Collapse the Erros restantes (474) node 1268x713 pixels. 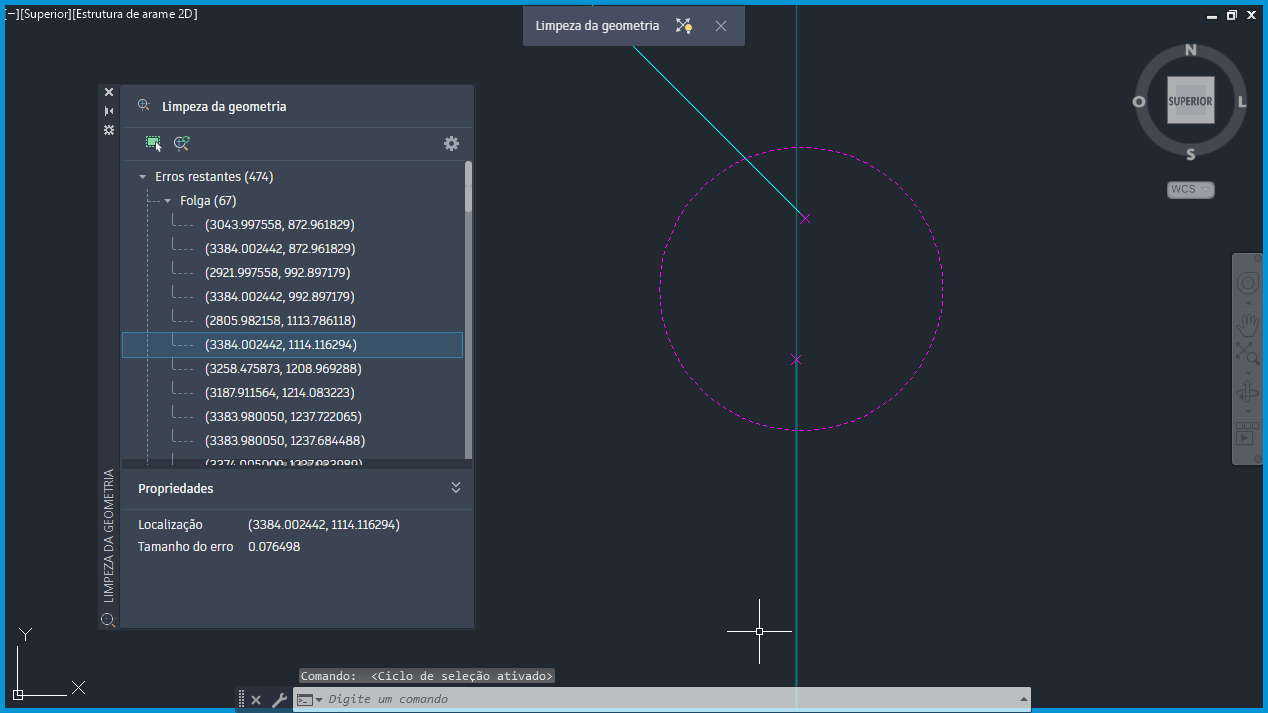[143, 177]
